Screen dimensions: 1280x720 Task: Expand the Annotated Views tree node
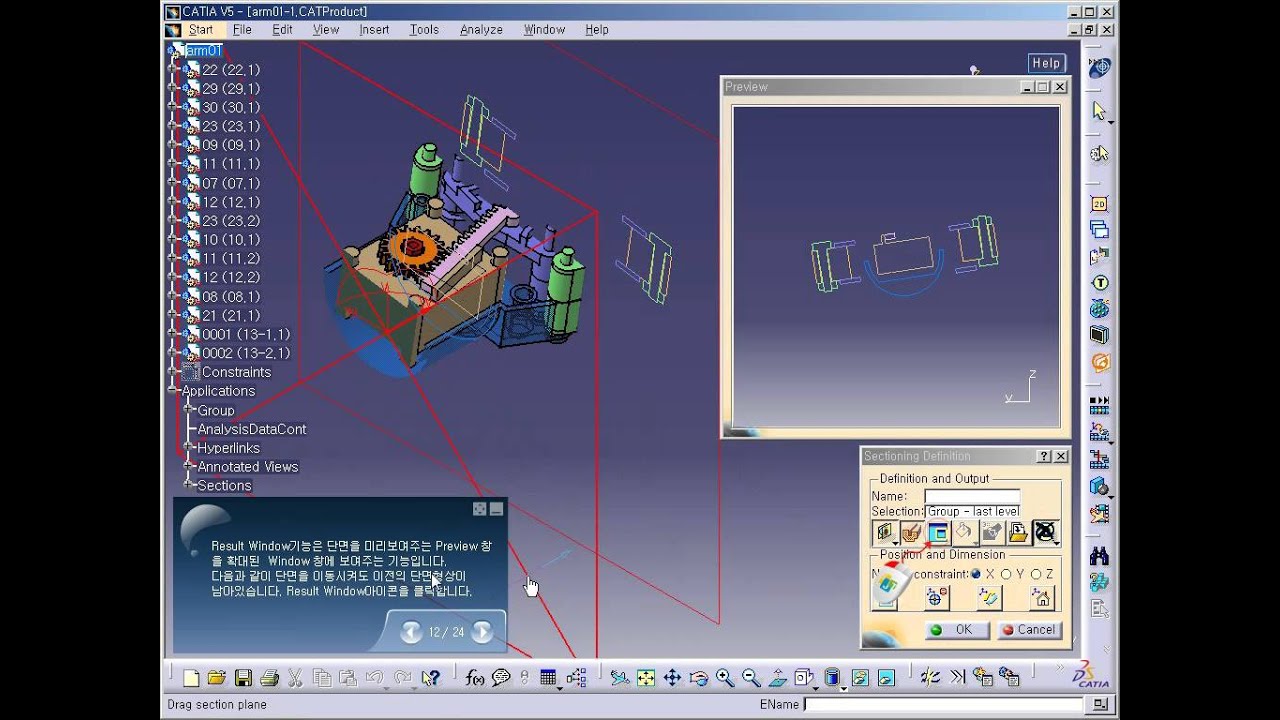[188, 467]
